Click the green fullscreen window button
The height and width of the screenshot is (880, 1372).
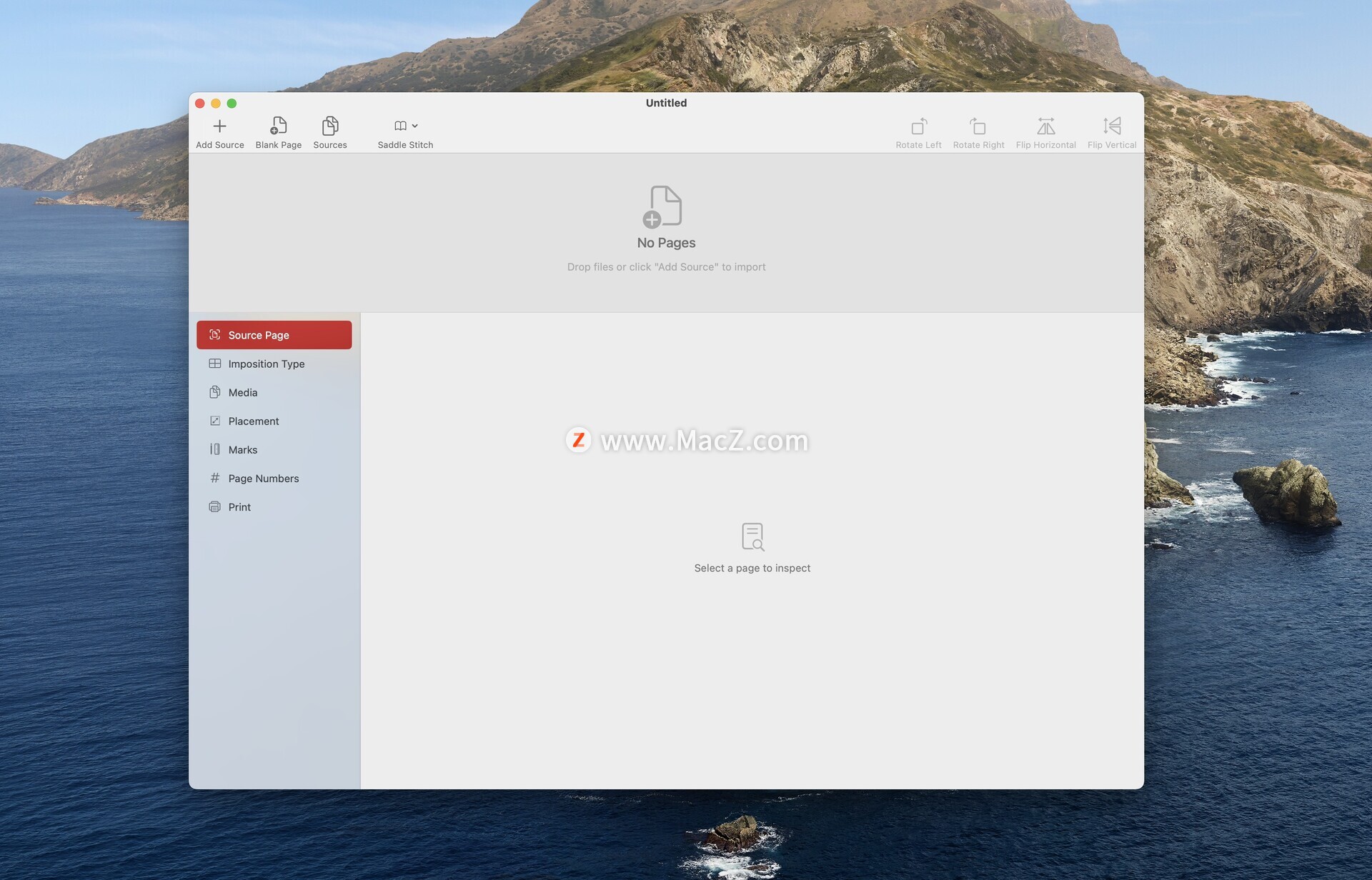232,104
